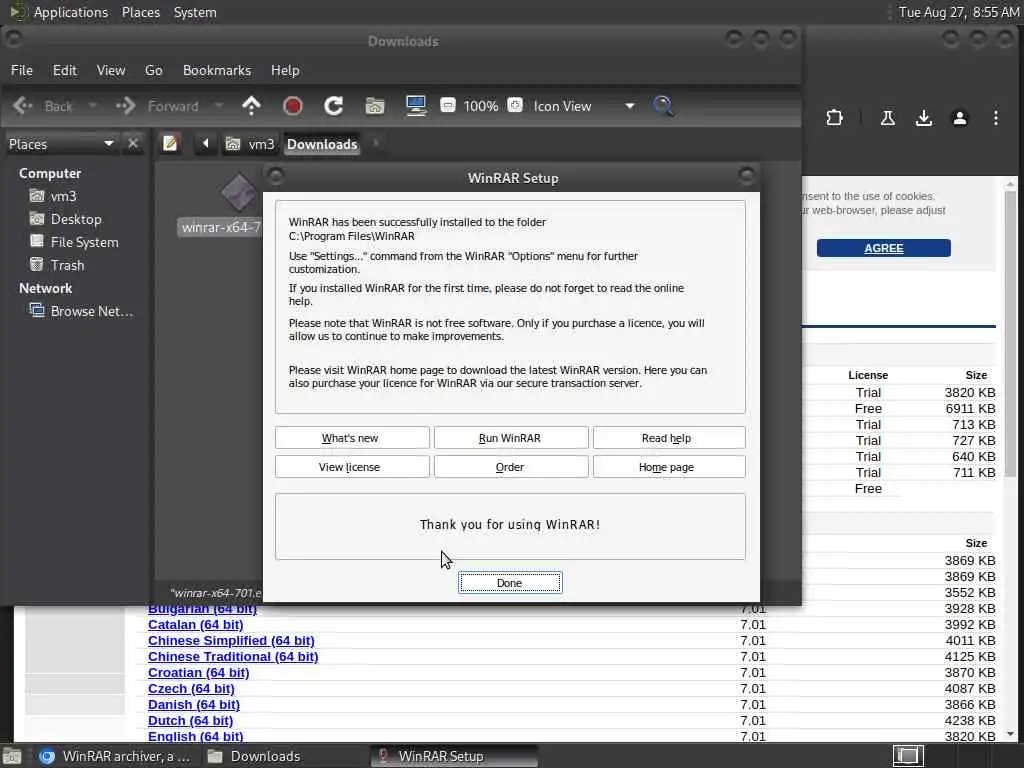Screen dimensions: 1024x768
Task: Open the browser profile icon
Action: tap(959, 118)
